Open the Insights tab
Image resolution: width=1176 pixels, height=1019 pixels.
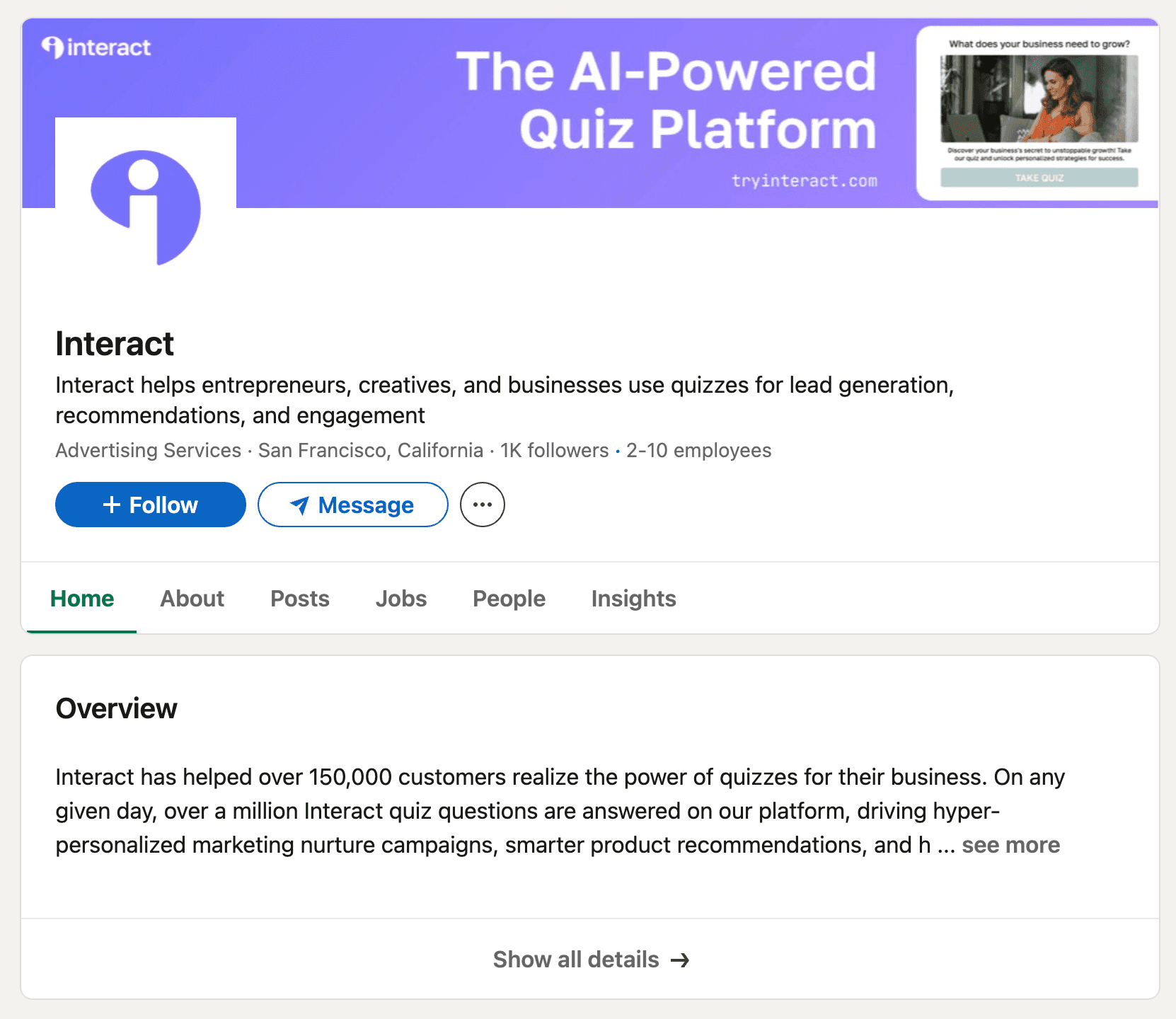coord(633,599)
